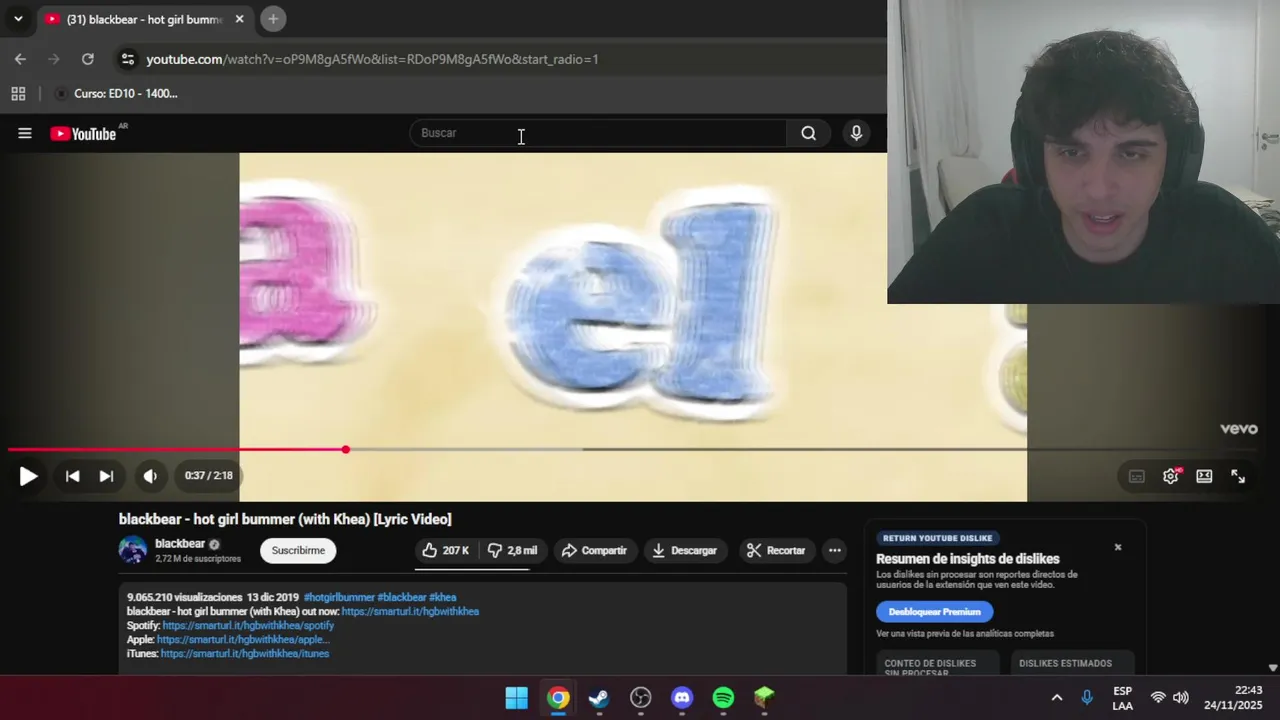Click the video time display 0:37 / 2:18

(x=208, y=476)
